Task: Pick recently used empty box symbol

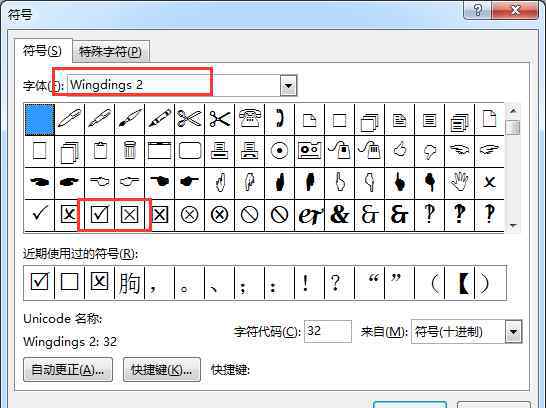Action: [69, 282]
